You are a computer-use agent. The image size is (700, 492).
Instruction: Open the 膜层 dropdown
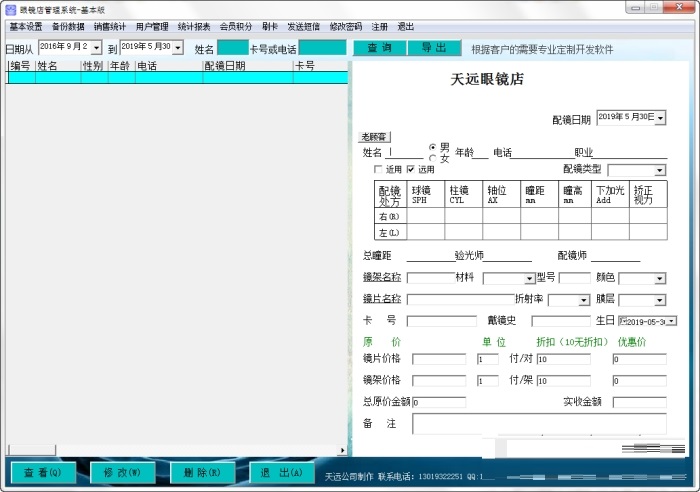[x=660, y=300]
